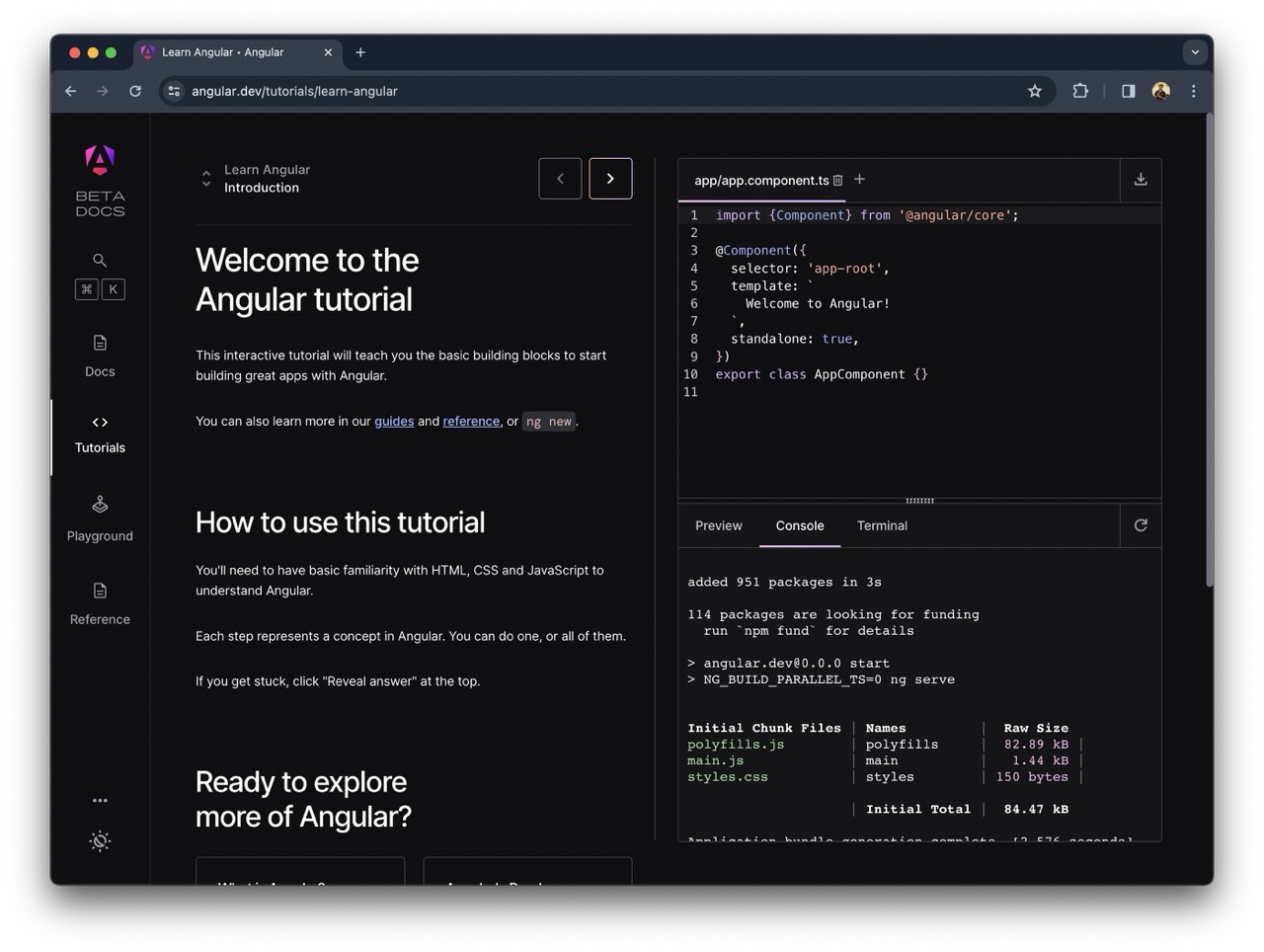Open the Tutorials section

pos(100,435)
